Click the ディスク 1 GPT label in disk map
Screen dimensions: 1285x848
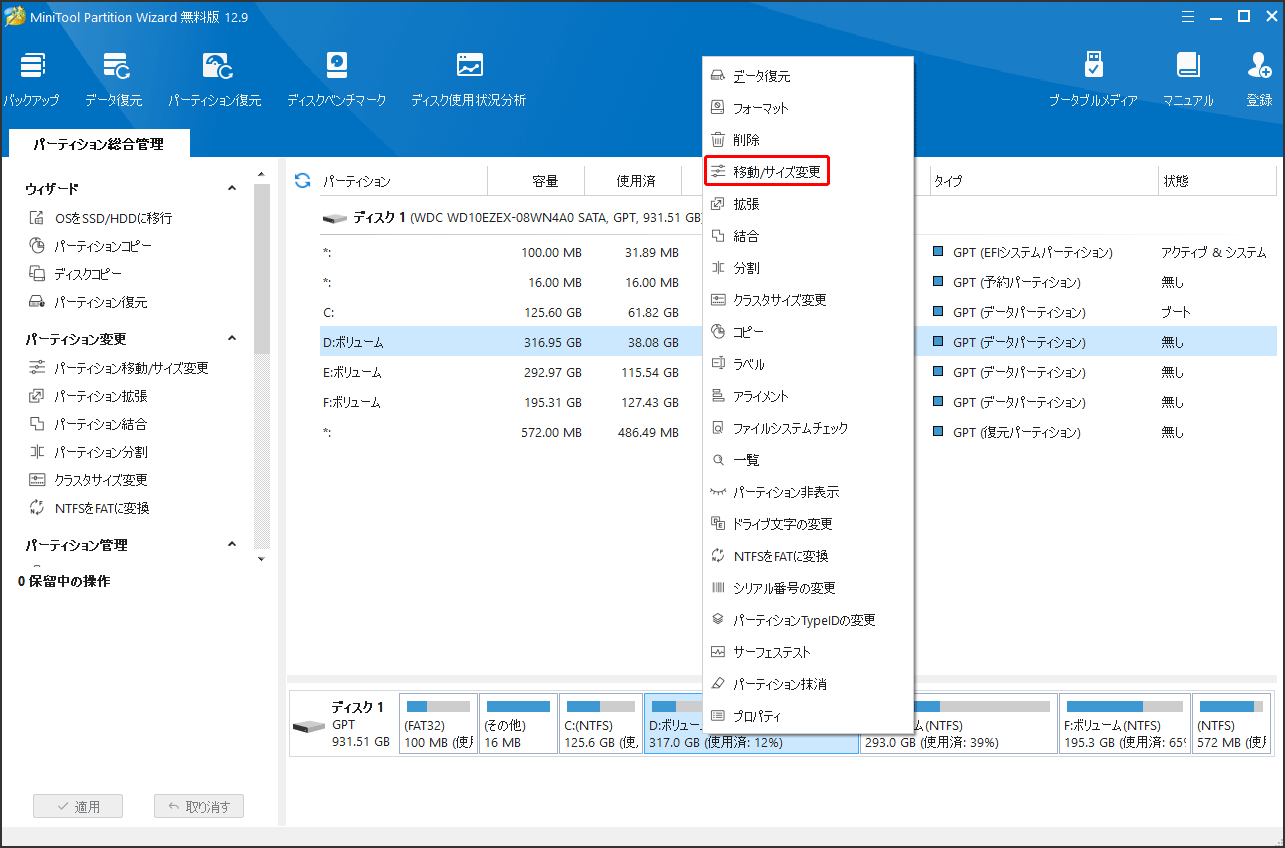click(x=342, y=724)
